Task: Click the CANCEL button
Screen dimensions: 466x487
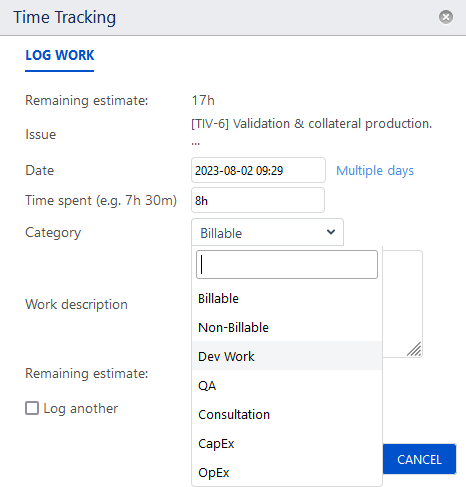Action: click(419, 459)
